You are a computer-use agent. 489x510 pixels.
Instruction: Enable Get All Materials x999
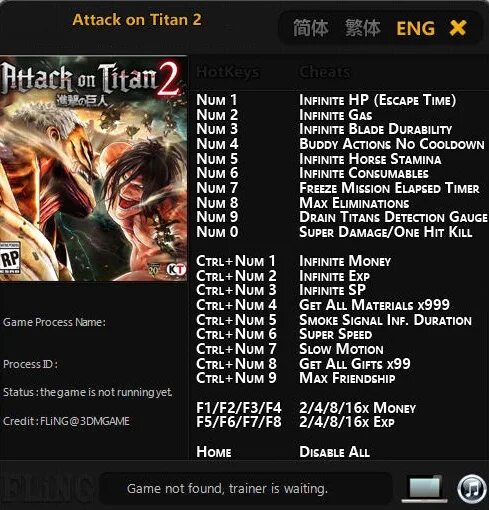coord(374,305)
